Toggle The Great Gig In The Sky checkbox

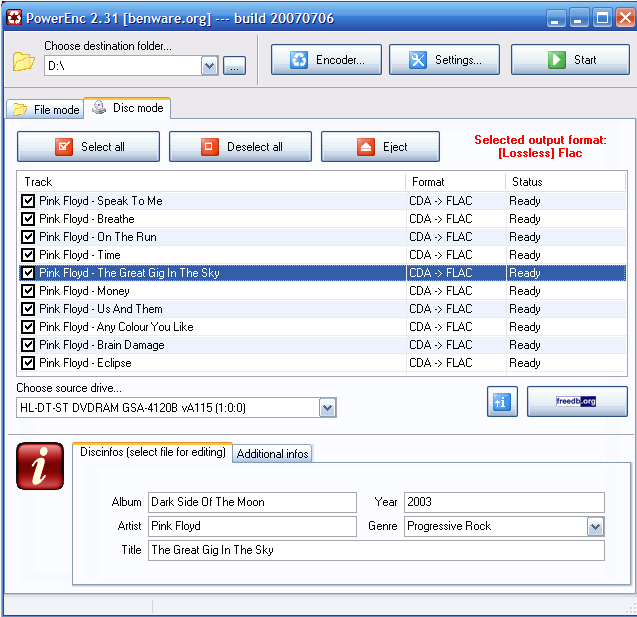28,273
